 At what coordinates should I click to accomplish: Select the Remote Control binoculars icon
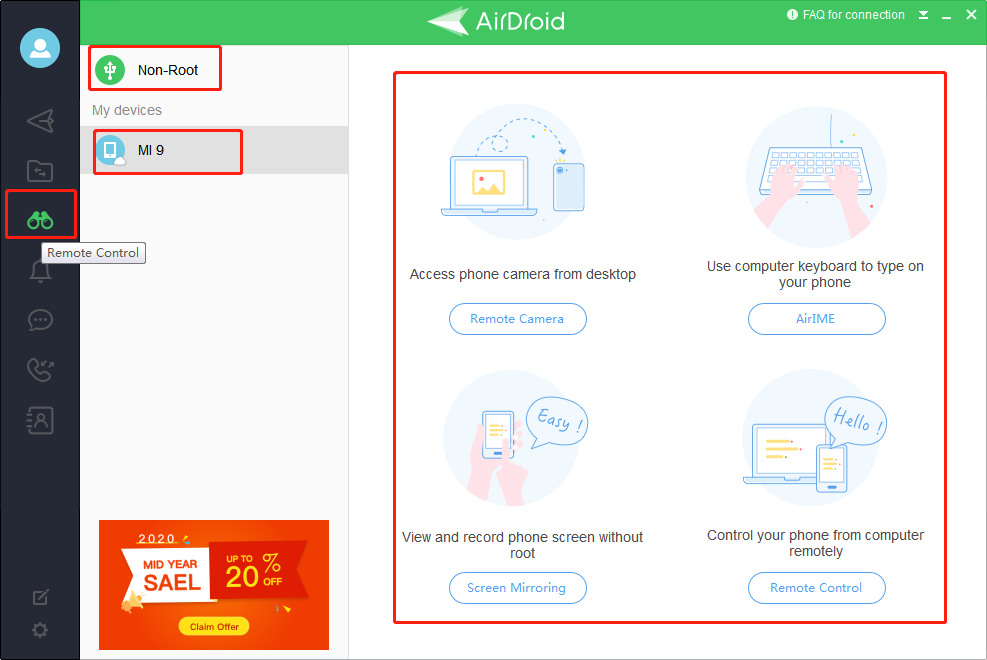(40, 221)
